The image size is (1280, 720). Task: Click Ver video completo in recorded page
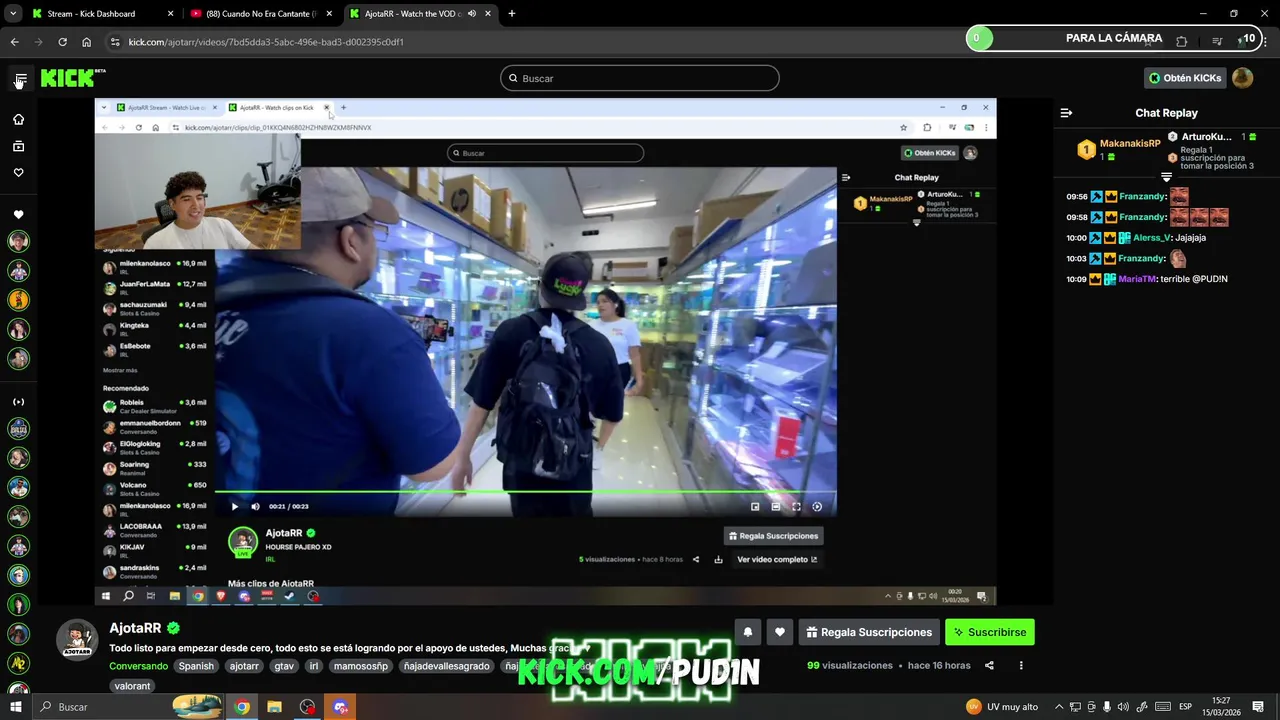tap(777, 559)
